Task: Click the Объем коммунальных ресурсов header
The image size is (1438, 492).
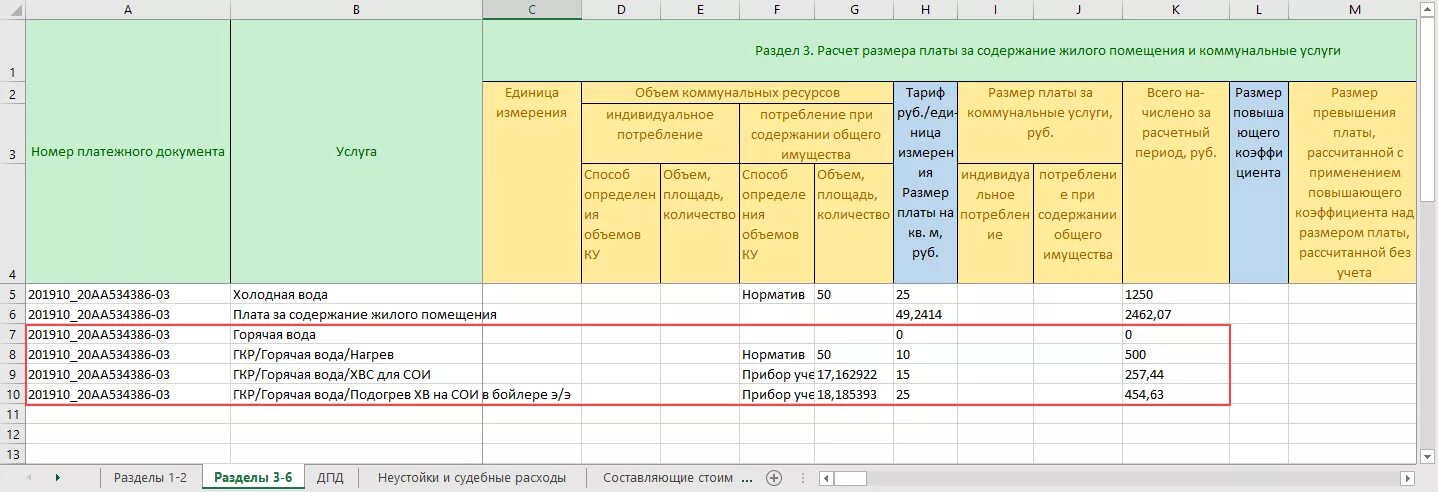Action: [x=737, y=92]
